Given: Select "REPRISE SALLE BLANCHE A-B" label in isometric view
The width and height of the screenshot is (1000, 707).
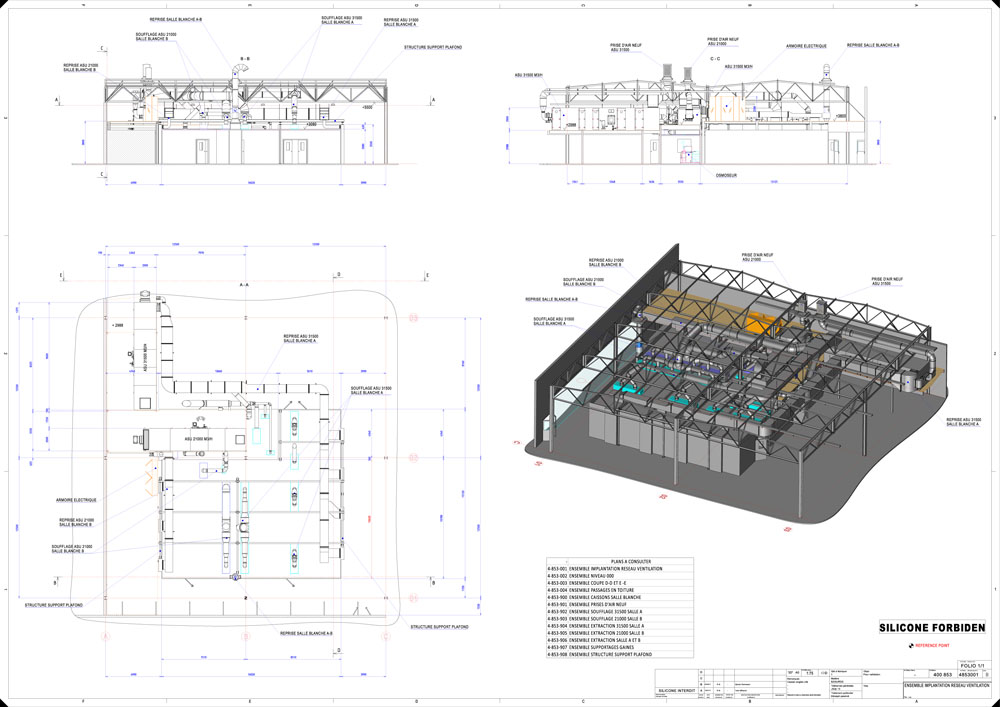Looking at the screenshot, I should [x=552, y=298].
